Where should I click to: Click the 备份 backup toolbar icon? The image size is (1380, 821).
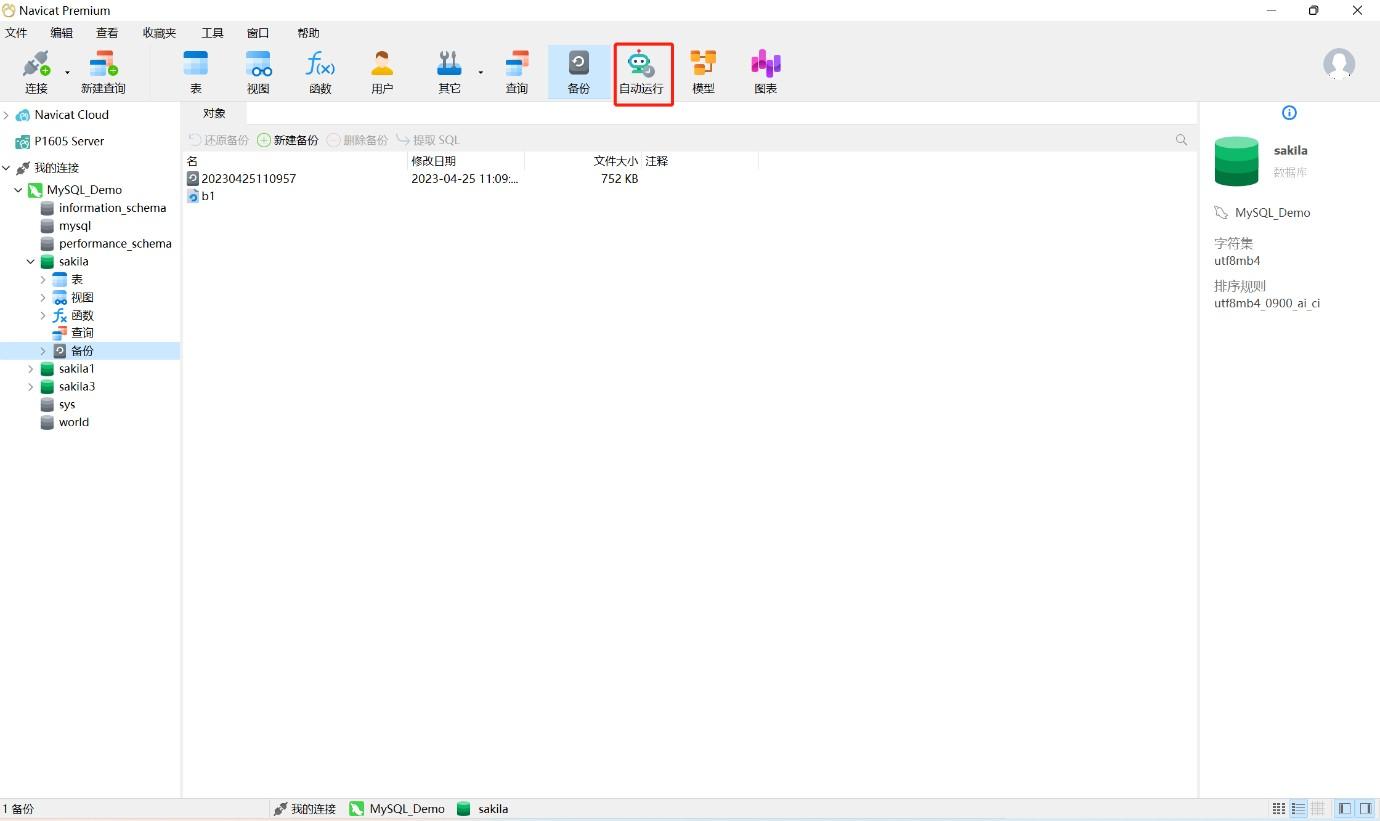tap(579, 73)
